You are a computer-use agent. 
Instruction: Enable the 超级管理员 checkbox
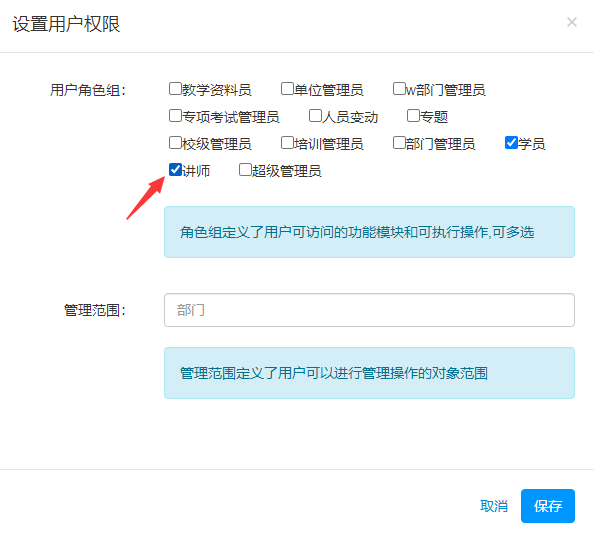[x=245, y=170]
